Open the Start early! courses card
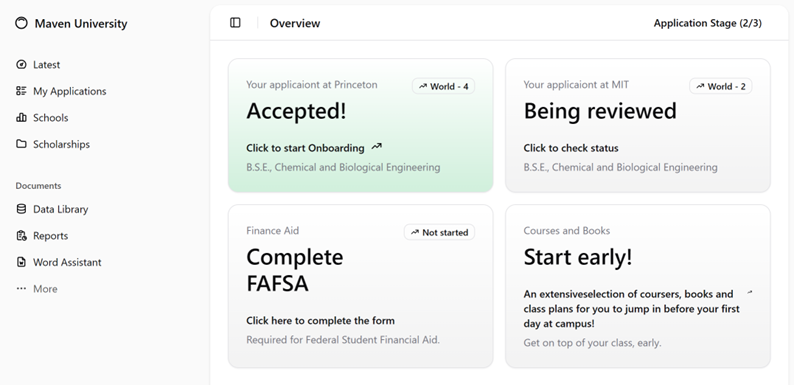Viewport: 794px width, 385px height. point(638,286)
